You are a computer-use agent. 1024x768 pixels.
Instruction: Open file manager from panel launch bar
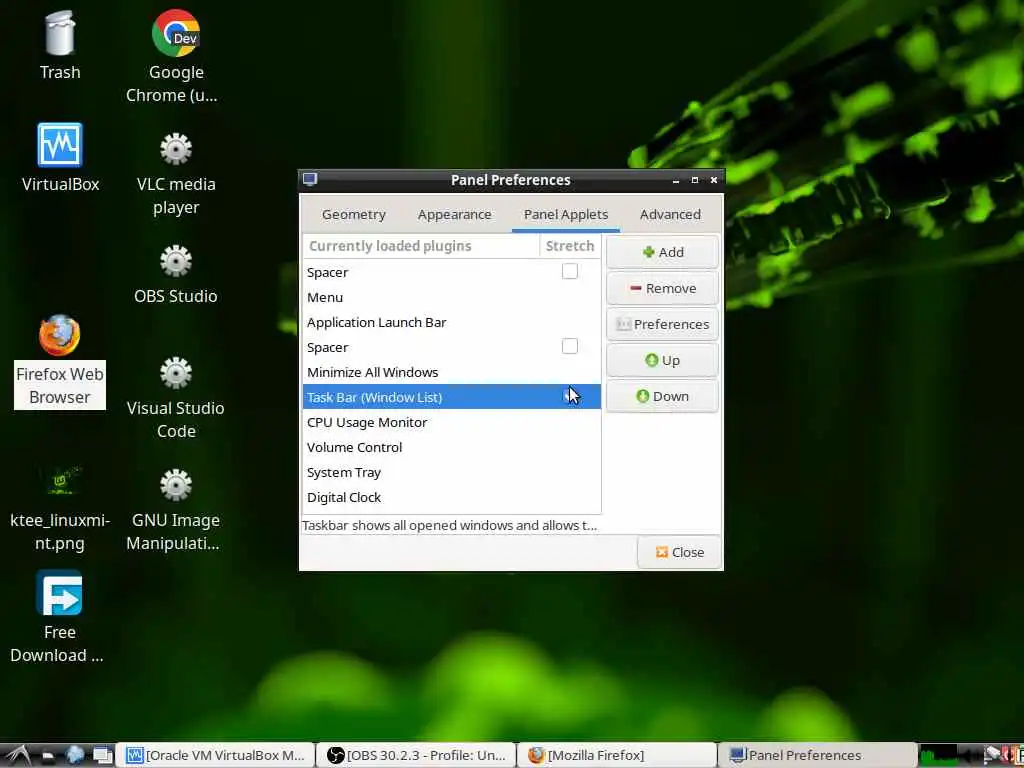pos(48,756)
